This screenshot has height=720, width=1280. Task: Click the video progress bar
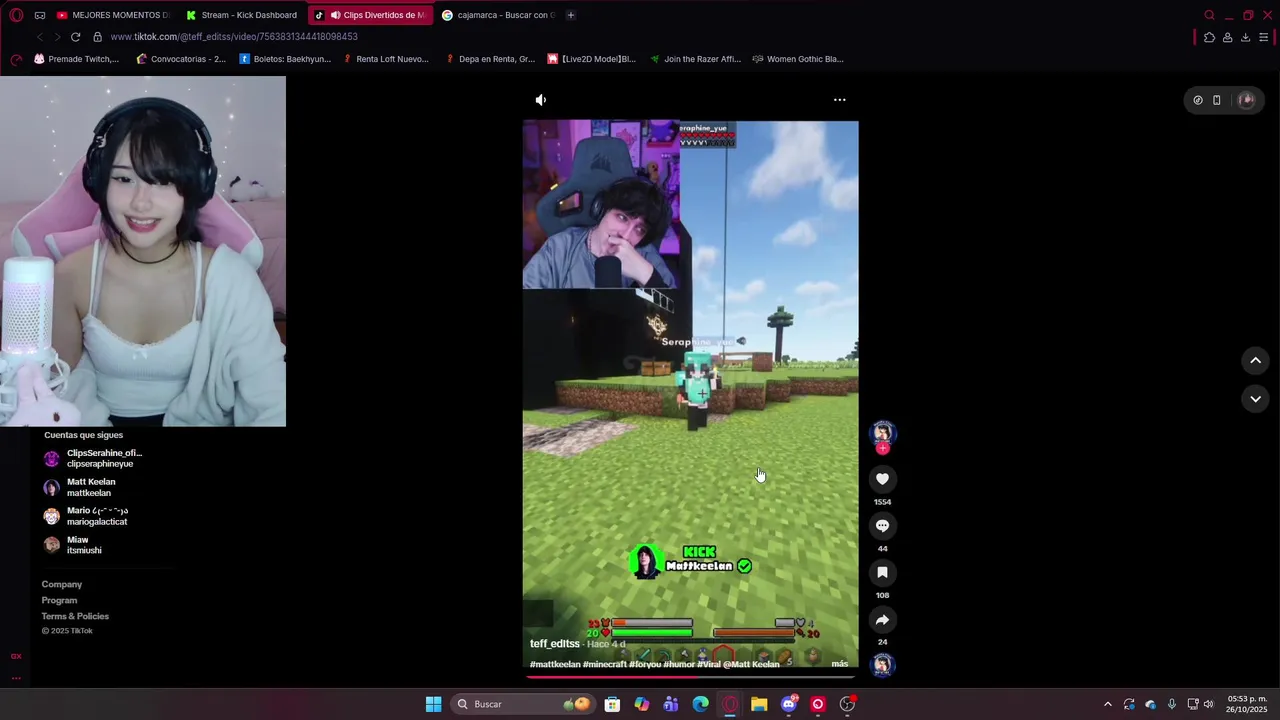tap(690, 677)
